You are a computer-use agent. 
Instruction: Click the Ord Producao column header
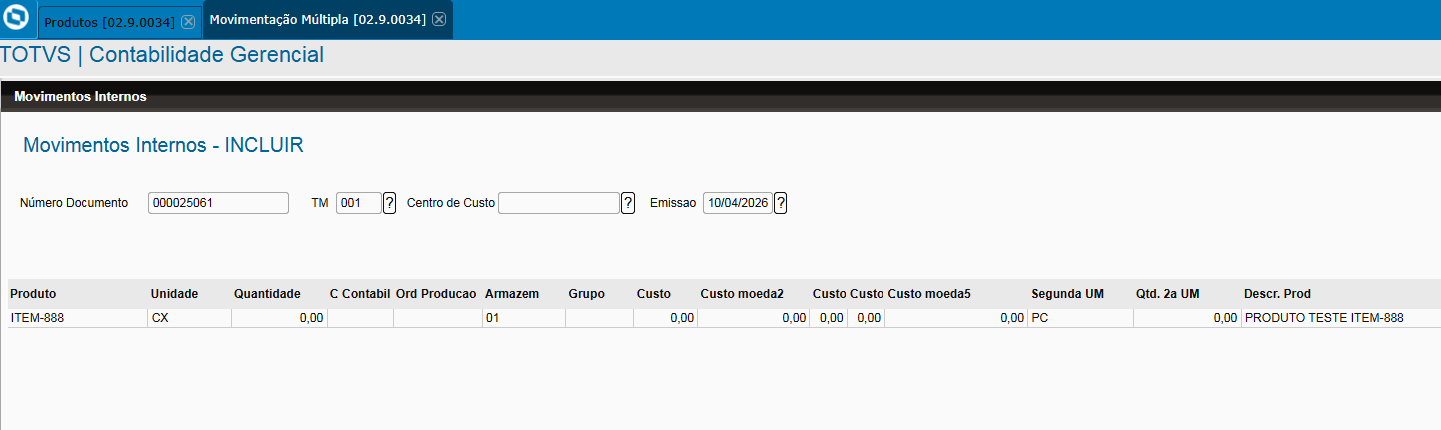tap(436, 294)
